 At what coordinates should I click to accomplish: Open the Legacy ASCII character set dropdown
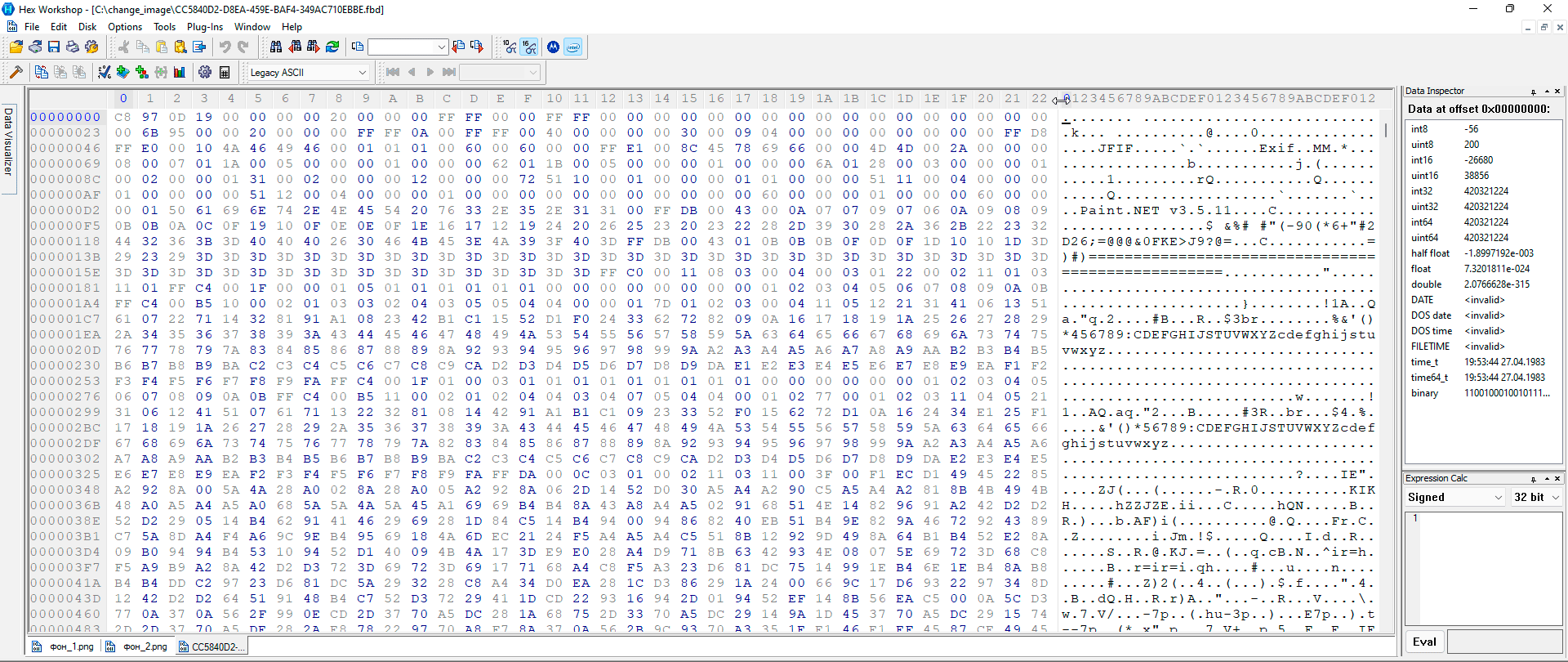click(x=363, y=73)
